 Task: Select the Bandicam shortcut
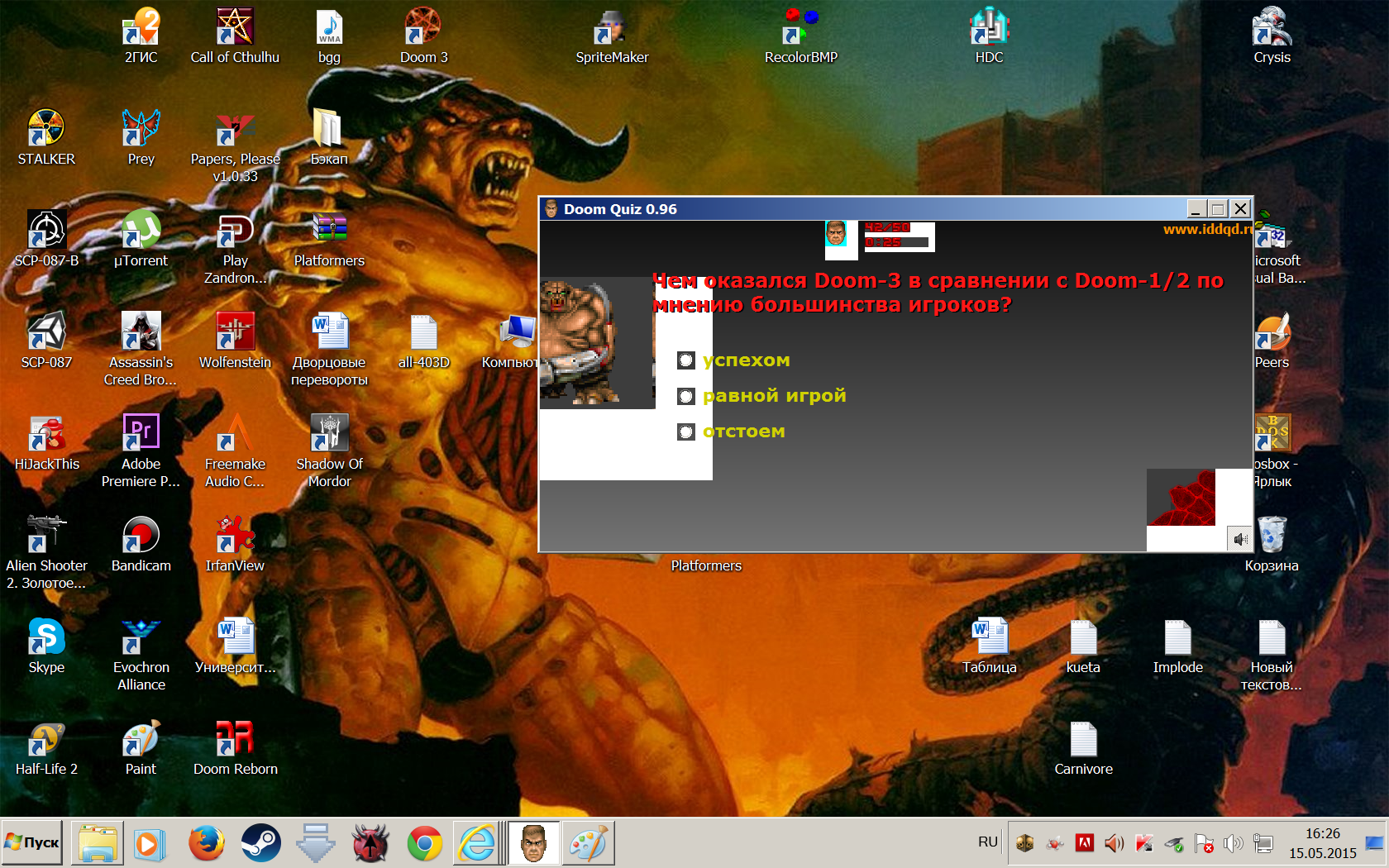pos(141,545)
